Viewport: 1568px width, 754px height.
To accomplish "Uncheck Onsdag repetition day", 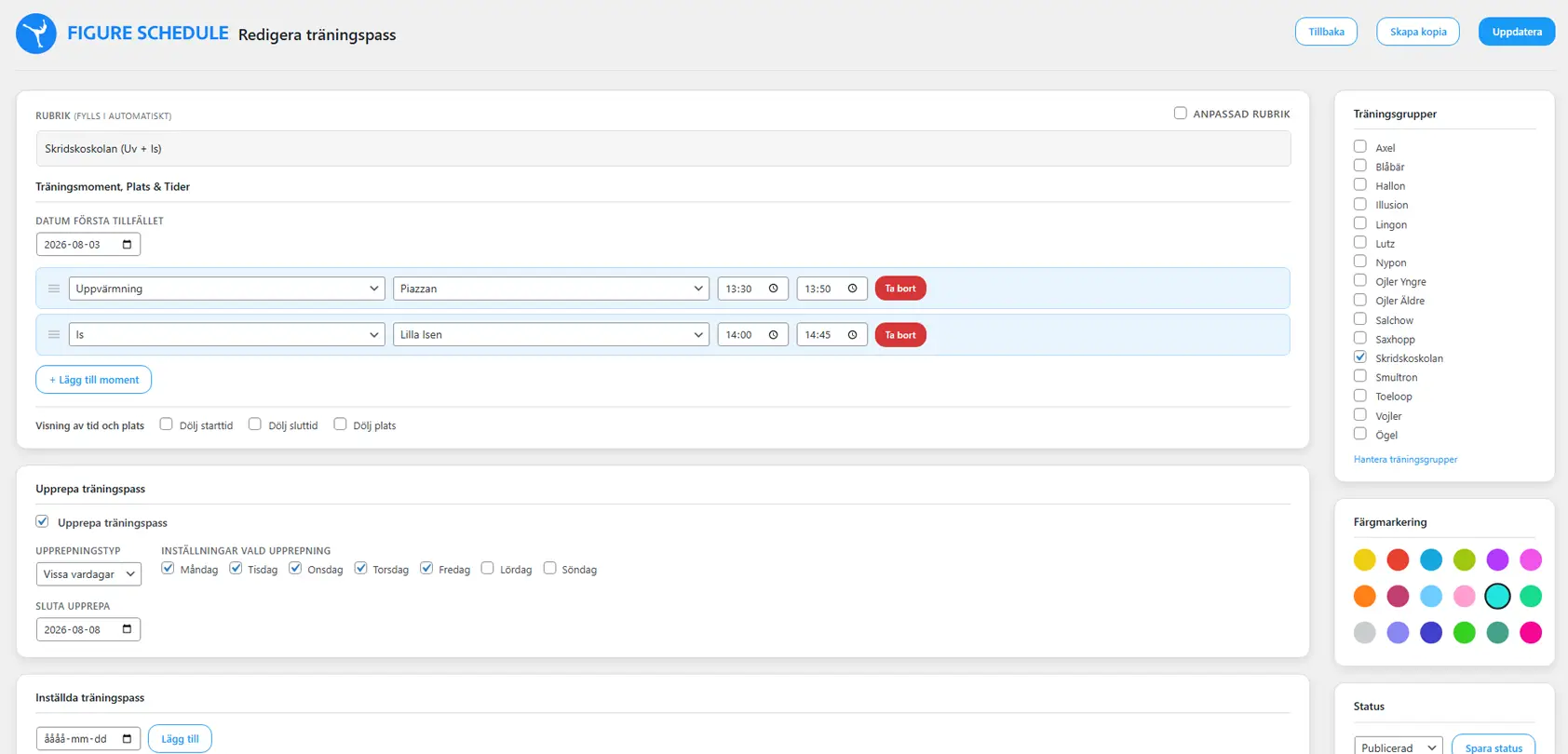I will [x=295, y=568].
